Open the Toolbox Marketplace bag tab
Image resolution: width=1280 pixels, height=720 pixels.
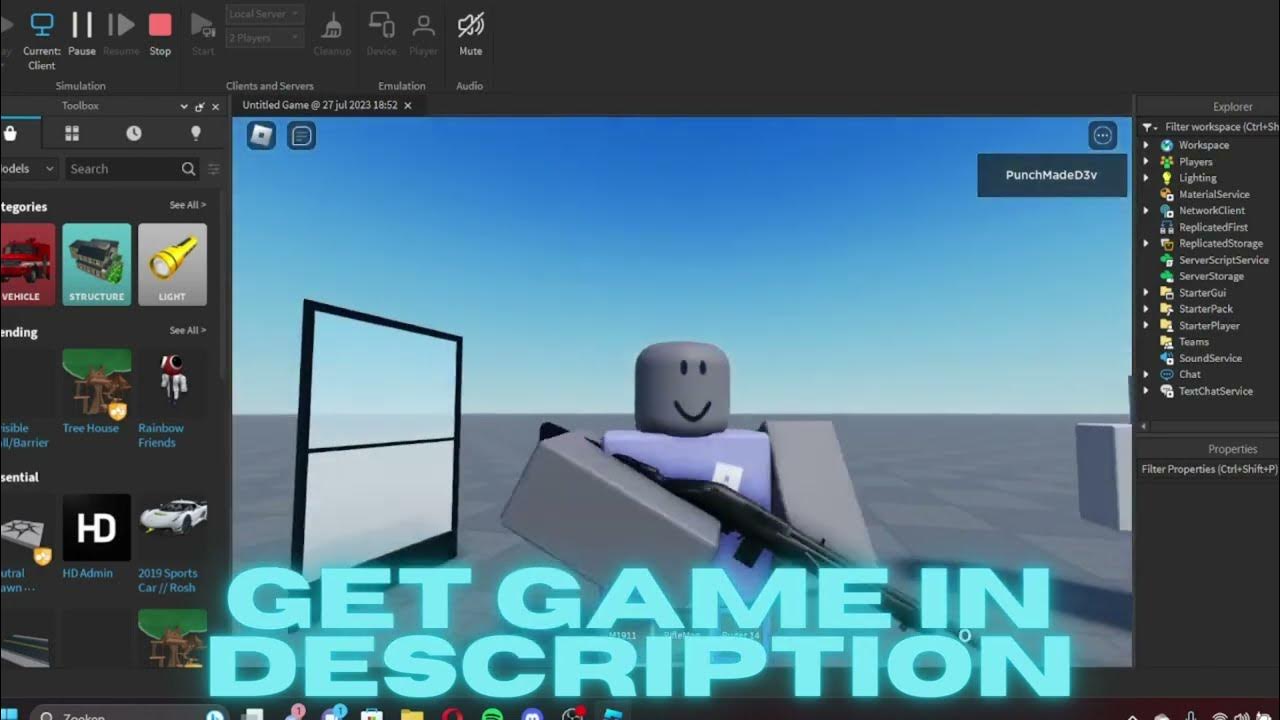click(x=10, y=133)
